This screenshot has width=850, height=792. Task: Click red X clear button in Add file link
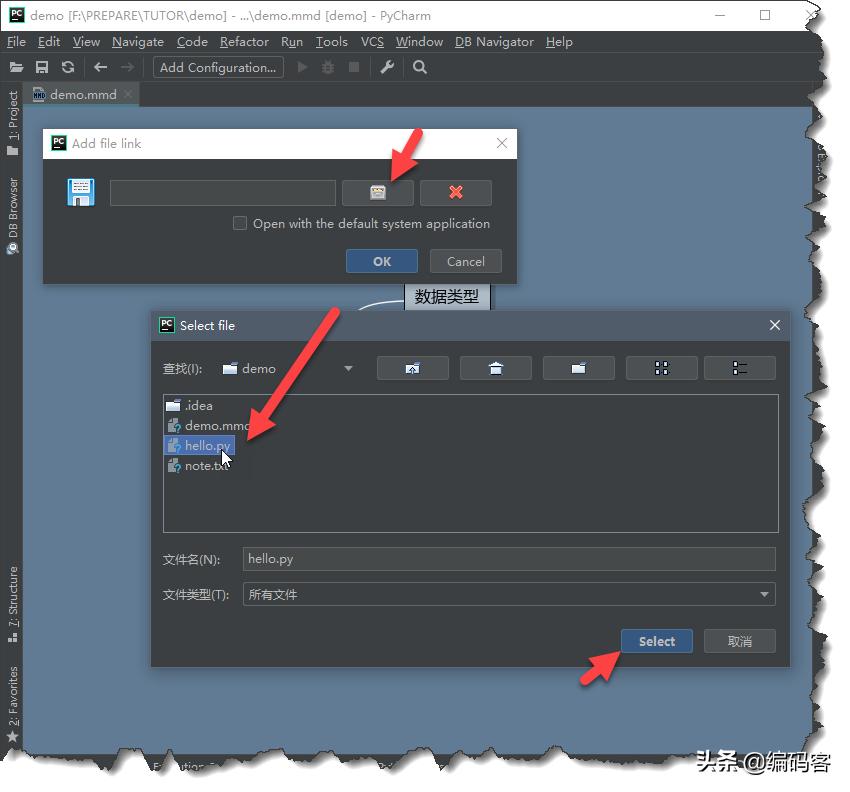[x=456, y=192]
